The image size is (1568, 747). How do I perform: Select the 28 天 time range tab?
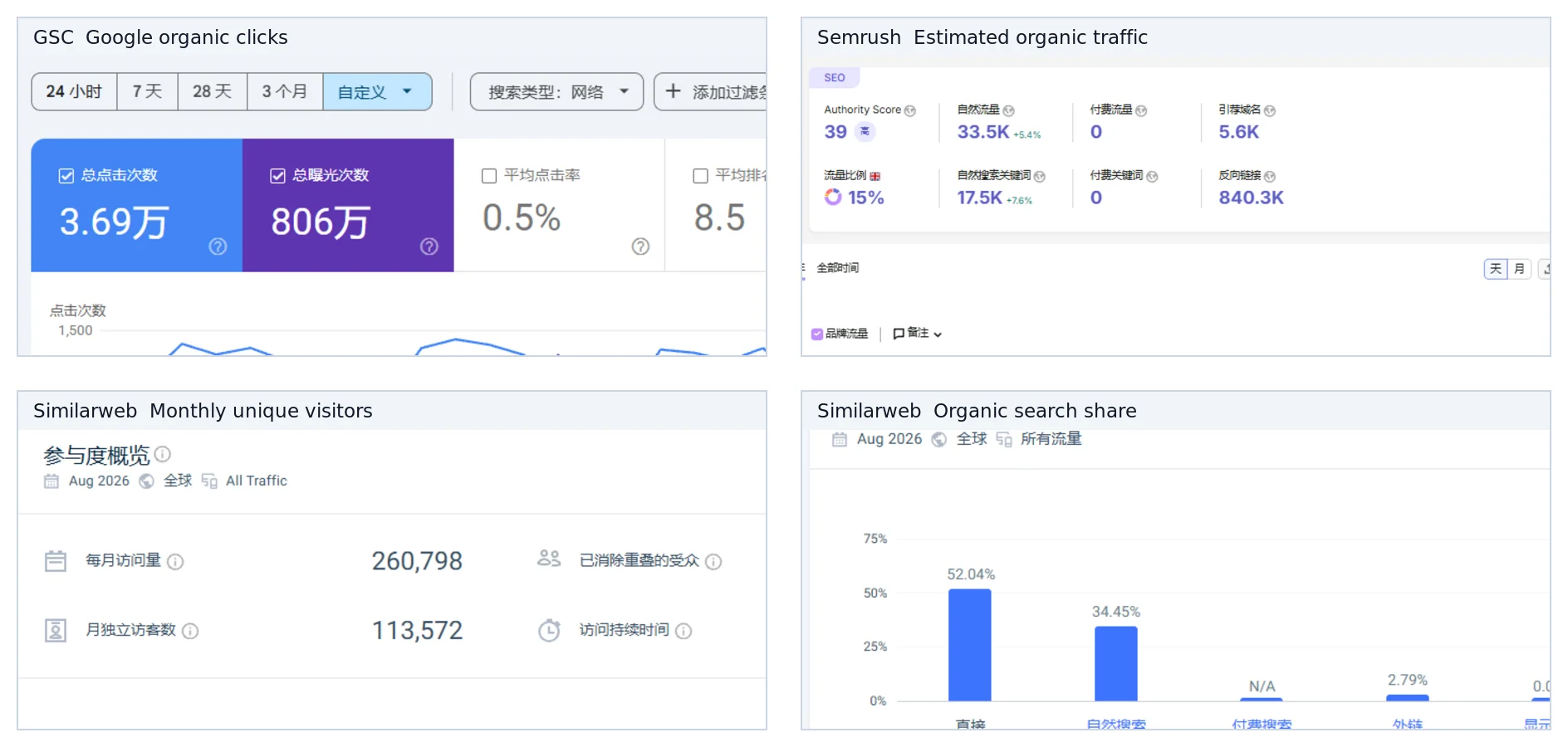(x=212, y=91)
